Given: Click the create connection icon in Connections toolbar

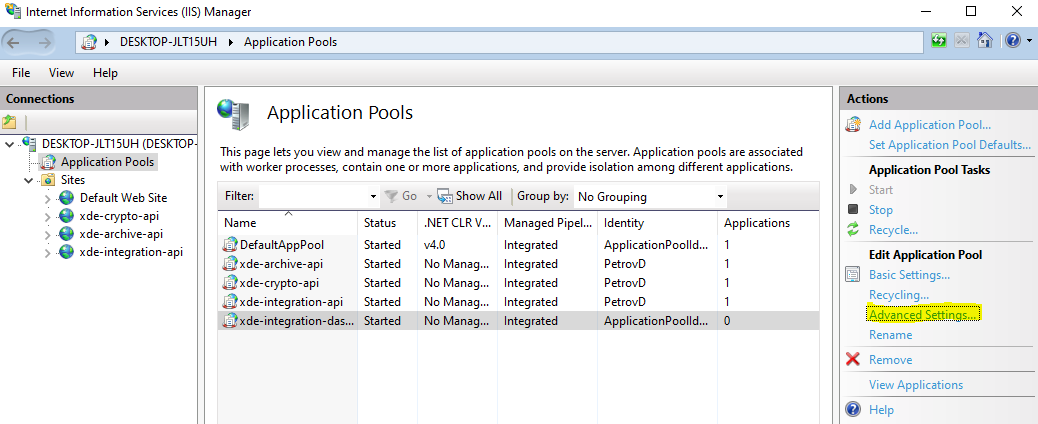Looking at the screenshot, I should [x=9, y=122].
